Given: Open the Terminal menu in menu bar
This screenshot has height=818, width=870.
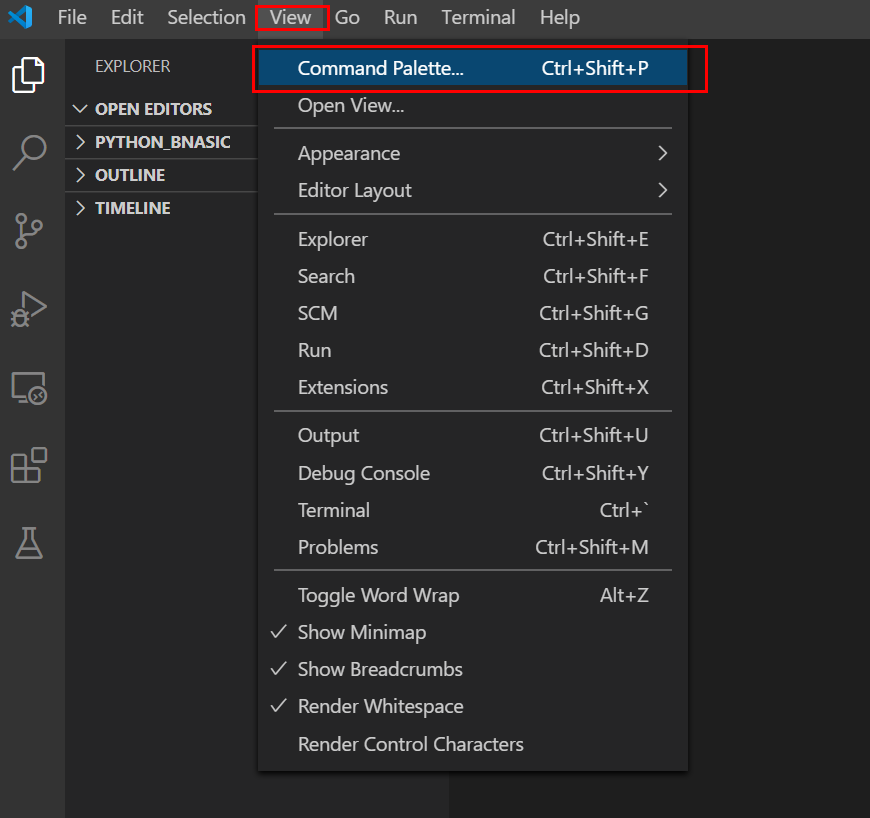Looking at the screenshot, I should pyautogui.click(x=478, y=17).
